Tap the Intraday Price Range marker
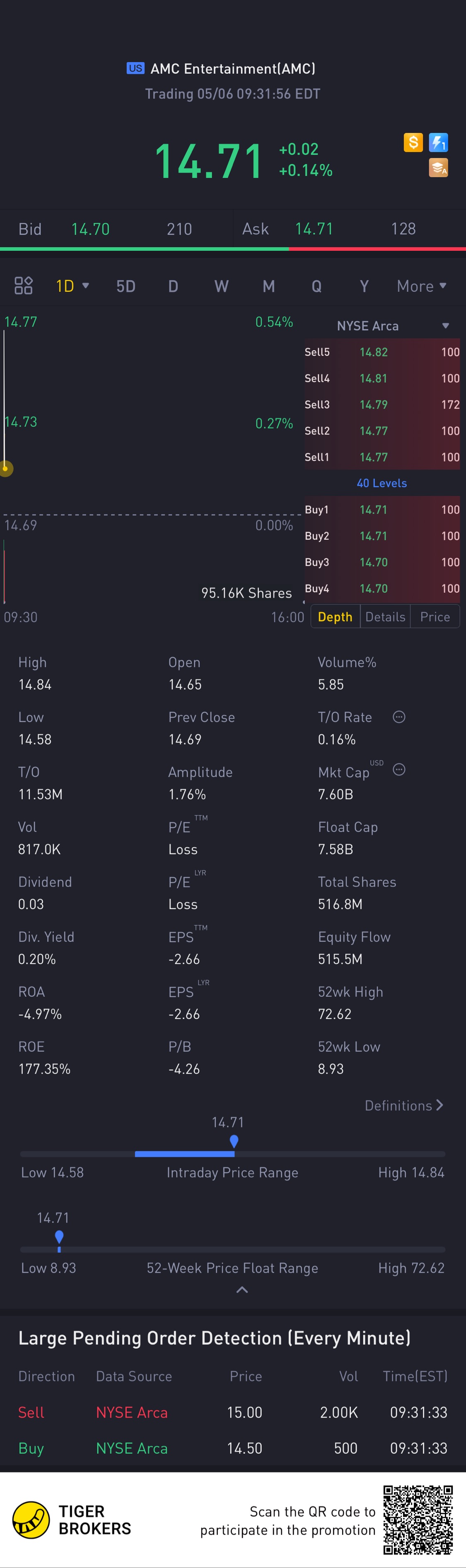The image size is (466, 1568). (x=234, y=1141)
